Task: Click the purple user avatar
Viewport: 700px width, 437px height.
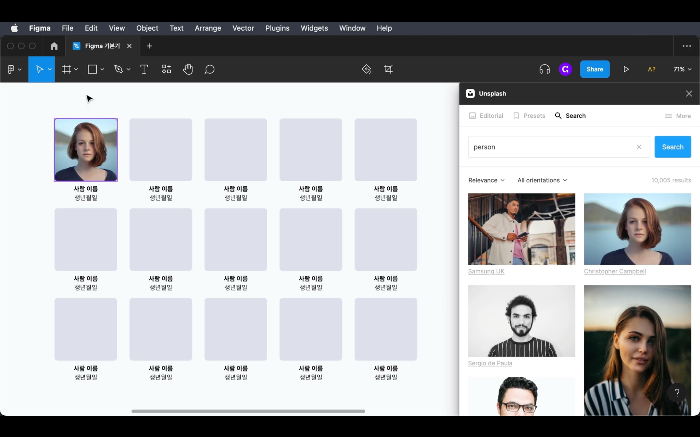Action: pos(566,69)
